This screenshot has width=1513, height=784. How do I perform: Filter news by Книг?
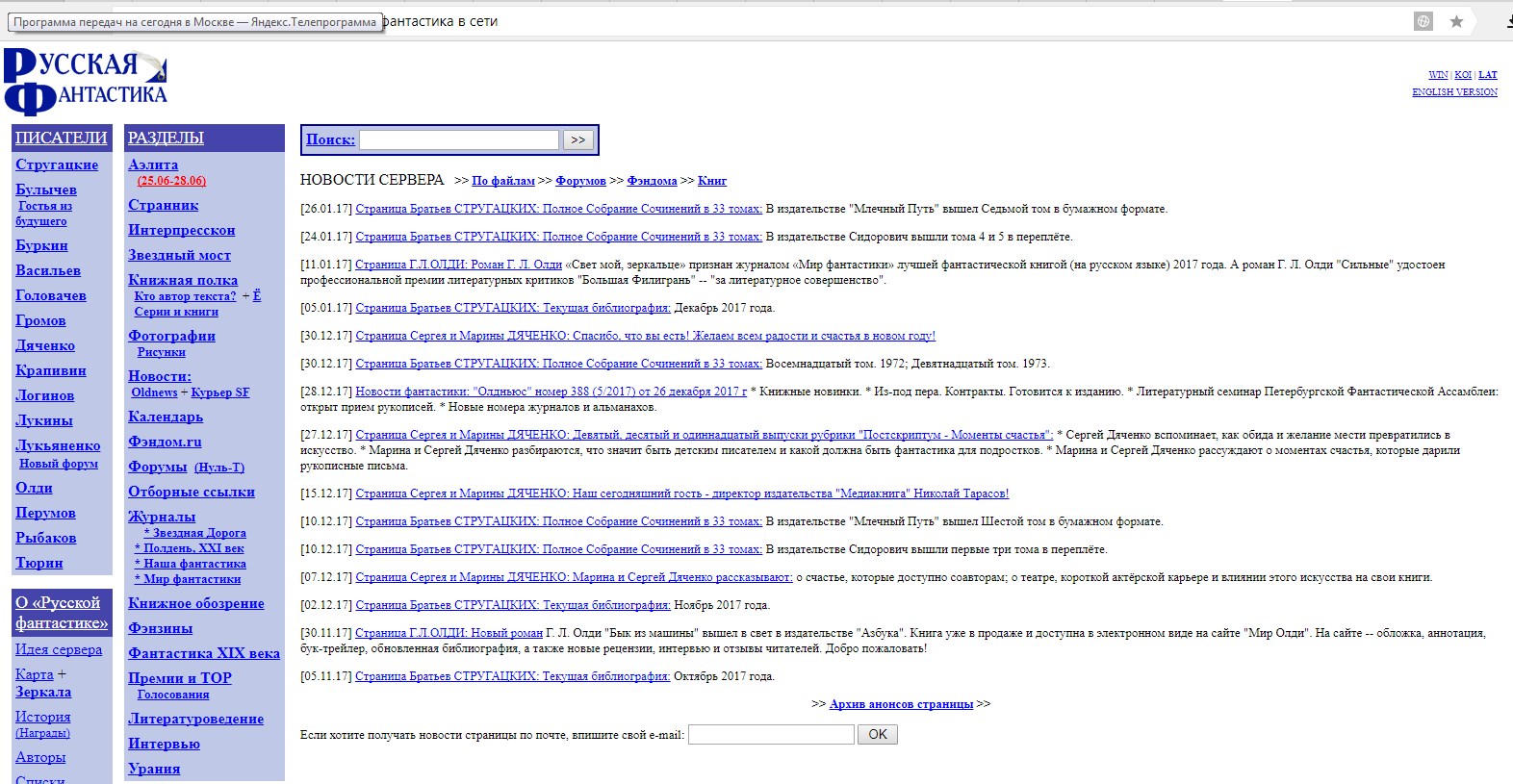[712, 181]
